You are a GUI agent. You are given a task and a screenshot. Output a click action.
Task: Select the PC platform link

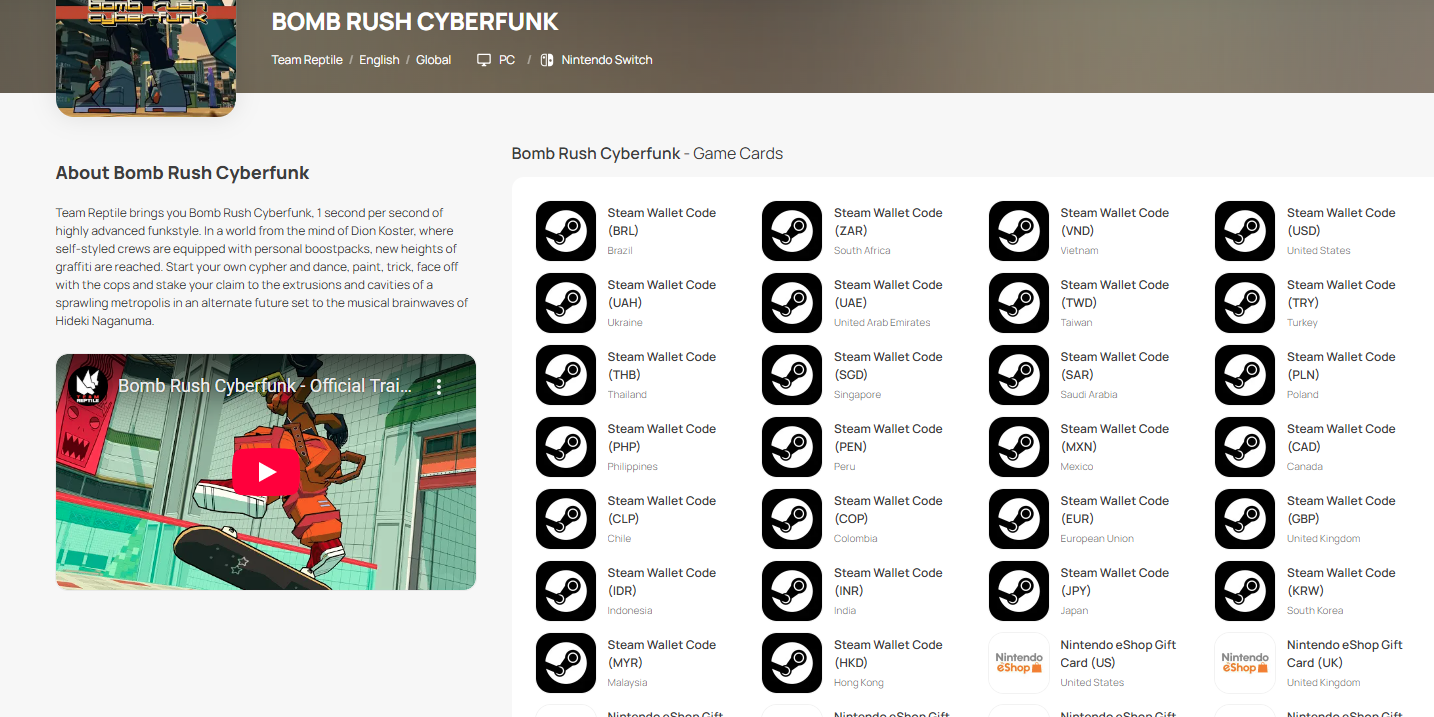click(506, 60)
